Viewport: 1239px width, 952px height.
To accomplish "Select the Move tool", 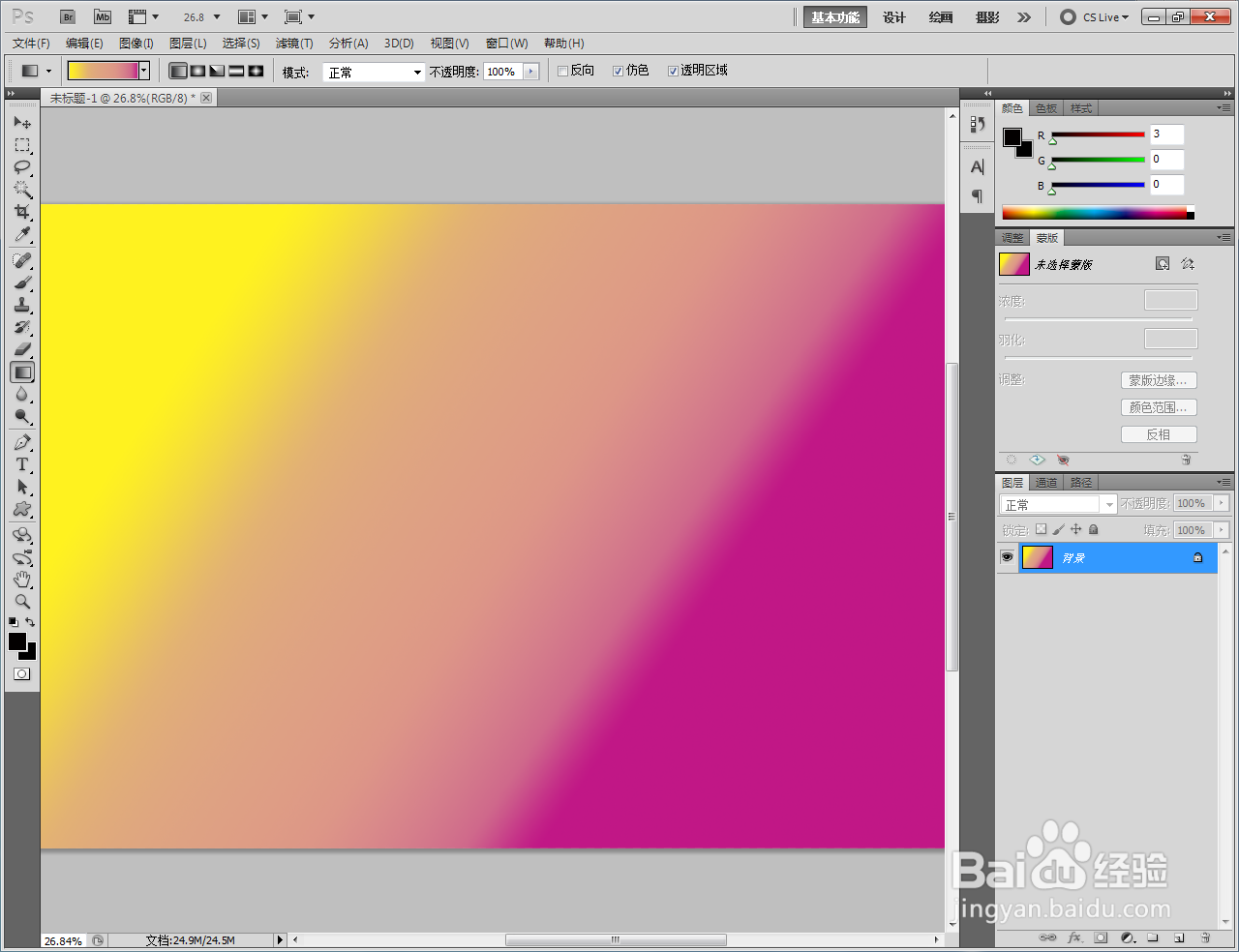I will click(x=22, y=123).
